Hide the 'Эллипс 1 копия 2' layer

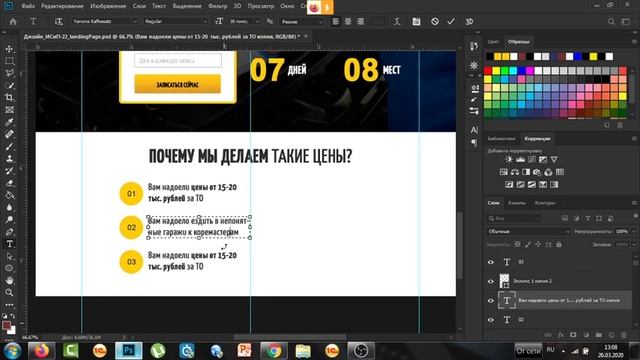491,281
